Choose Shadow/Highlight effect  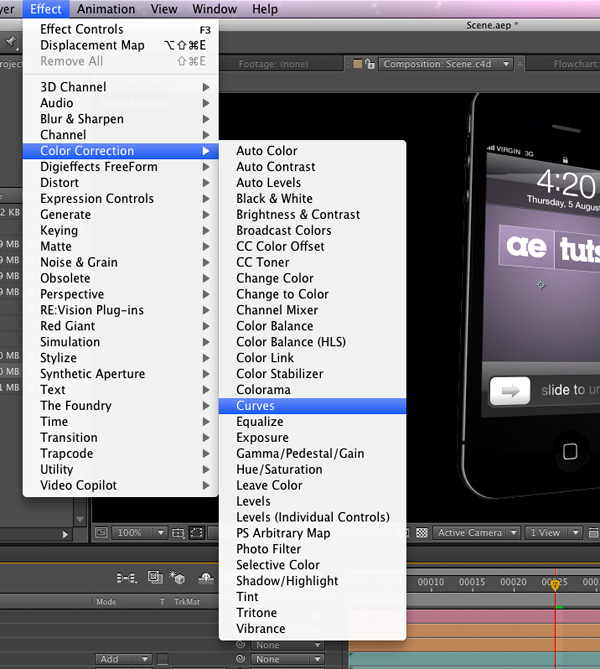(312, 581)
